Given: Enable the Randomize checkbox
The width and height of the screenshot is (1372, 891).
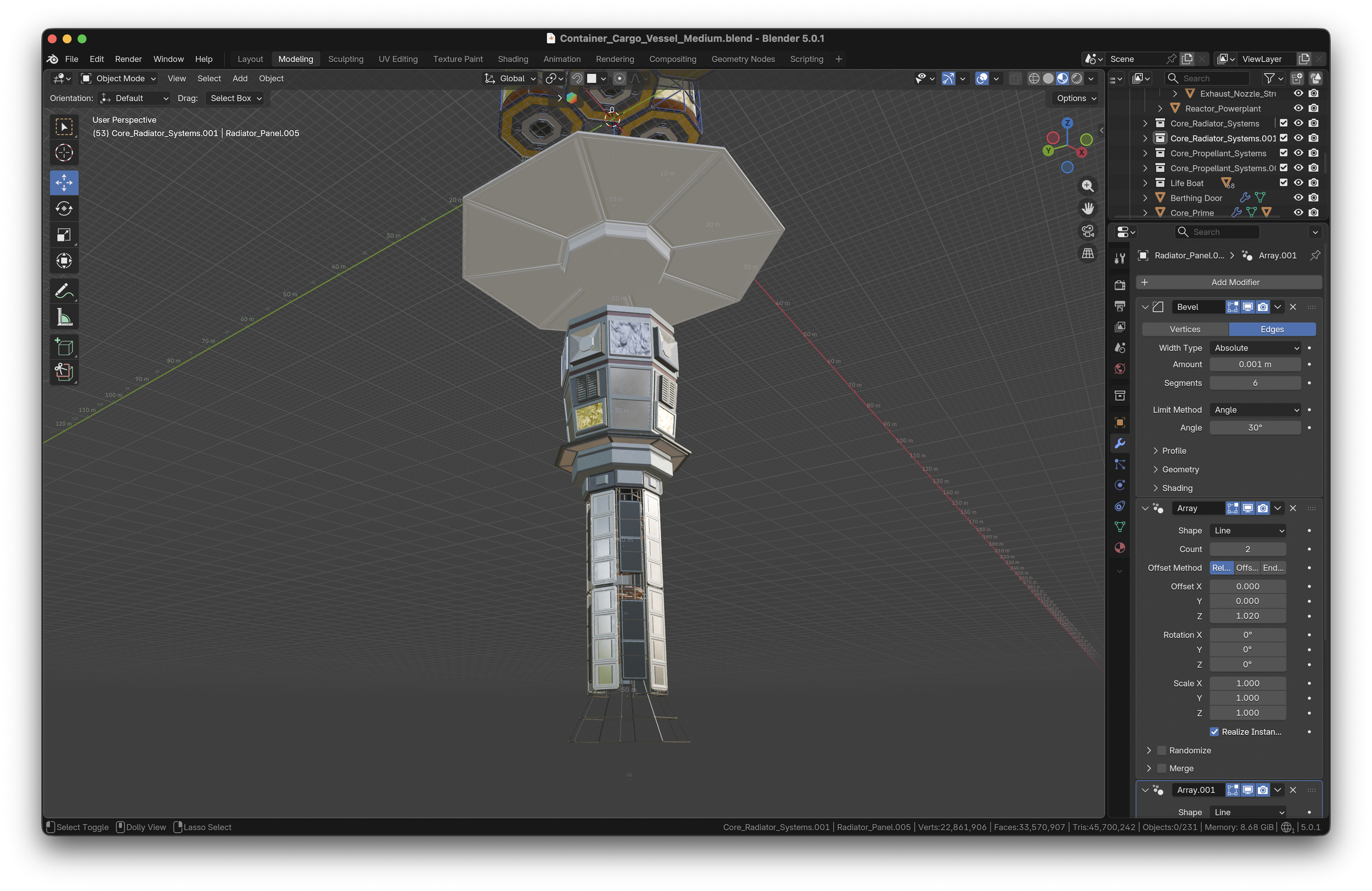Looking at the screenshot, I should [x=1162, y=751].
